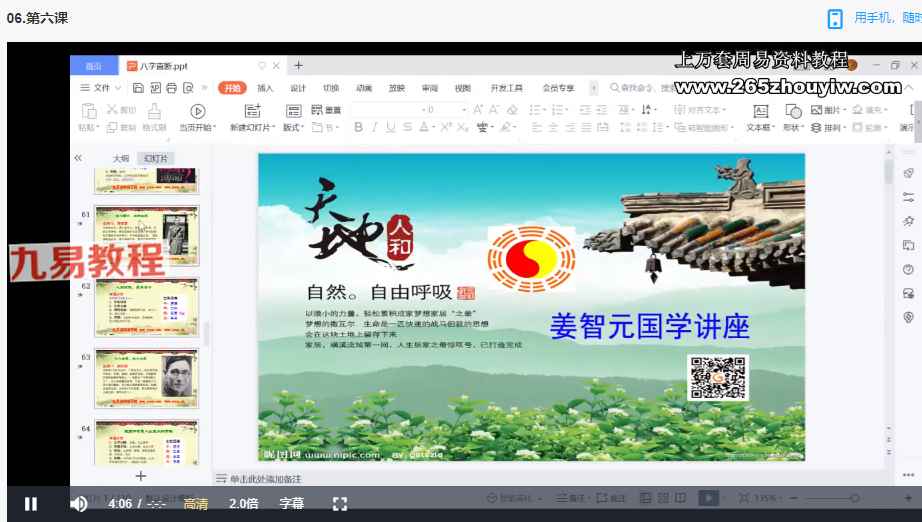Viewport: 922px width, 522px height.
Task: Select slide 64 thumbnail
Action: 147,443
